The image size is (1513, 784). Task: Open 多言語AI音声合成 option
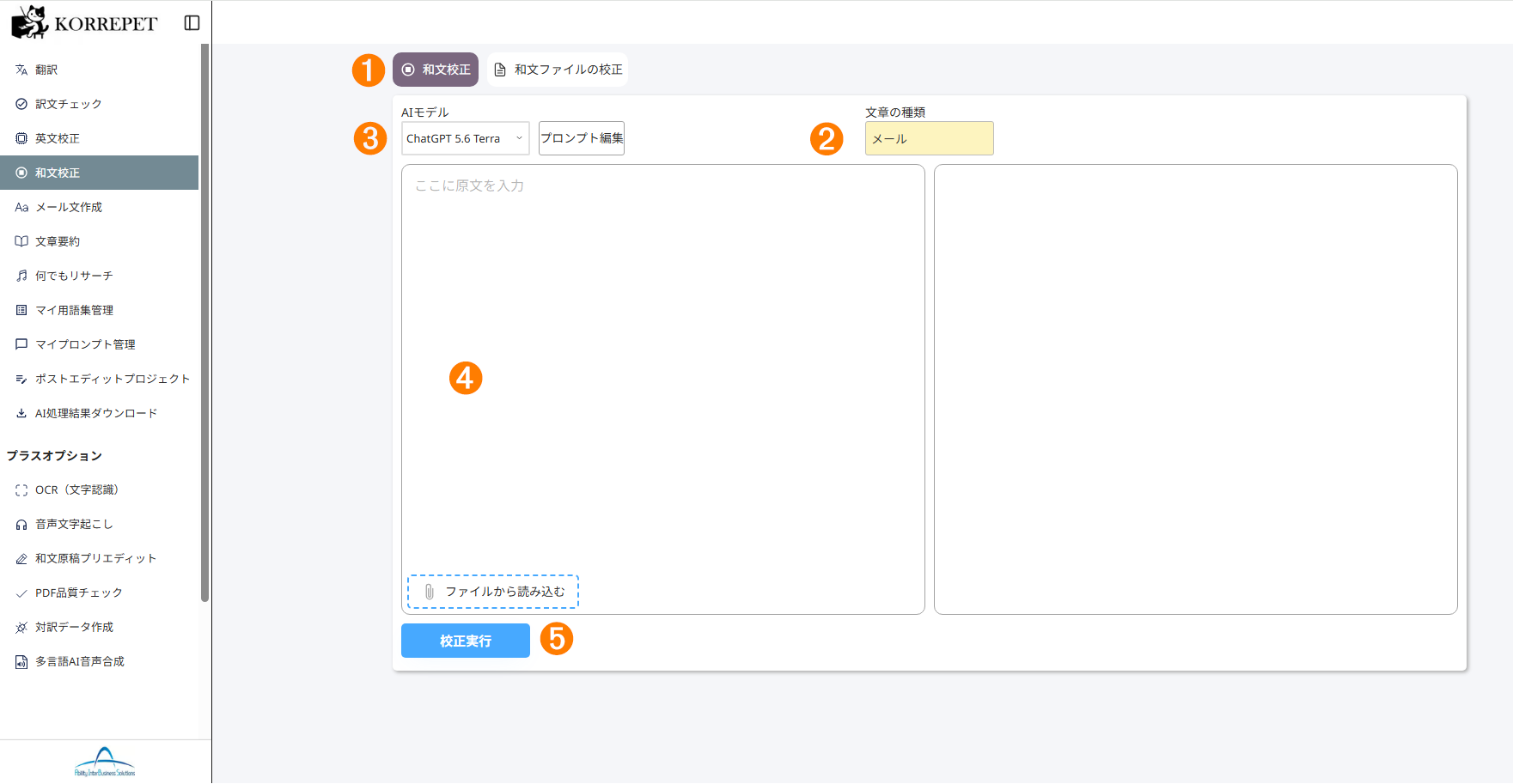coord(99,661)
